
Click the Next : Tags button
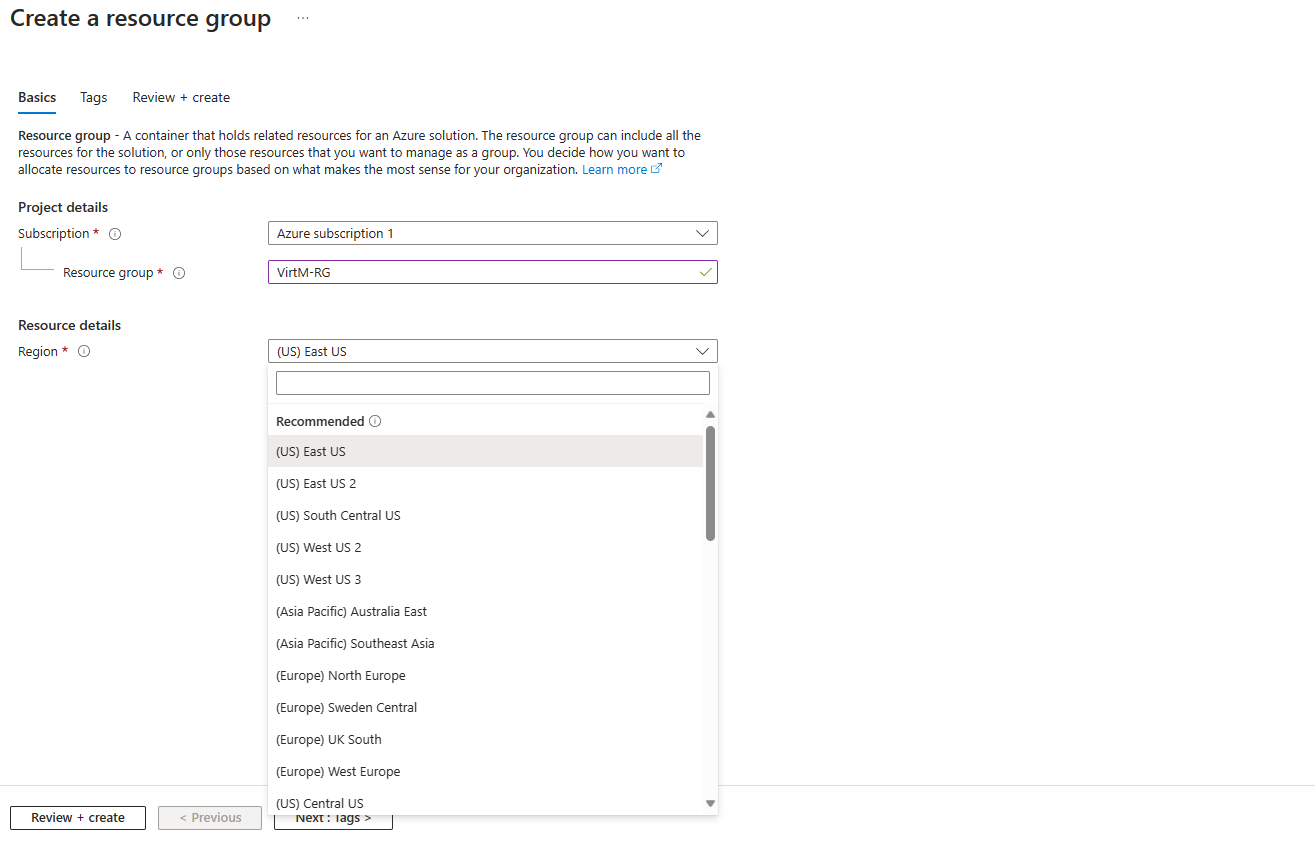click(333, 816)
